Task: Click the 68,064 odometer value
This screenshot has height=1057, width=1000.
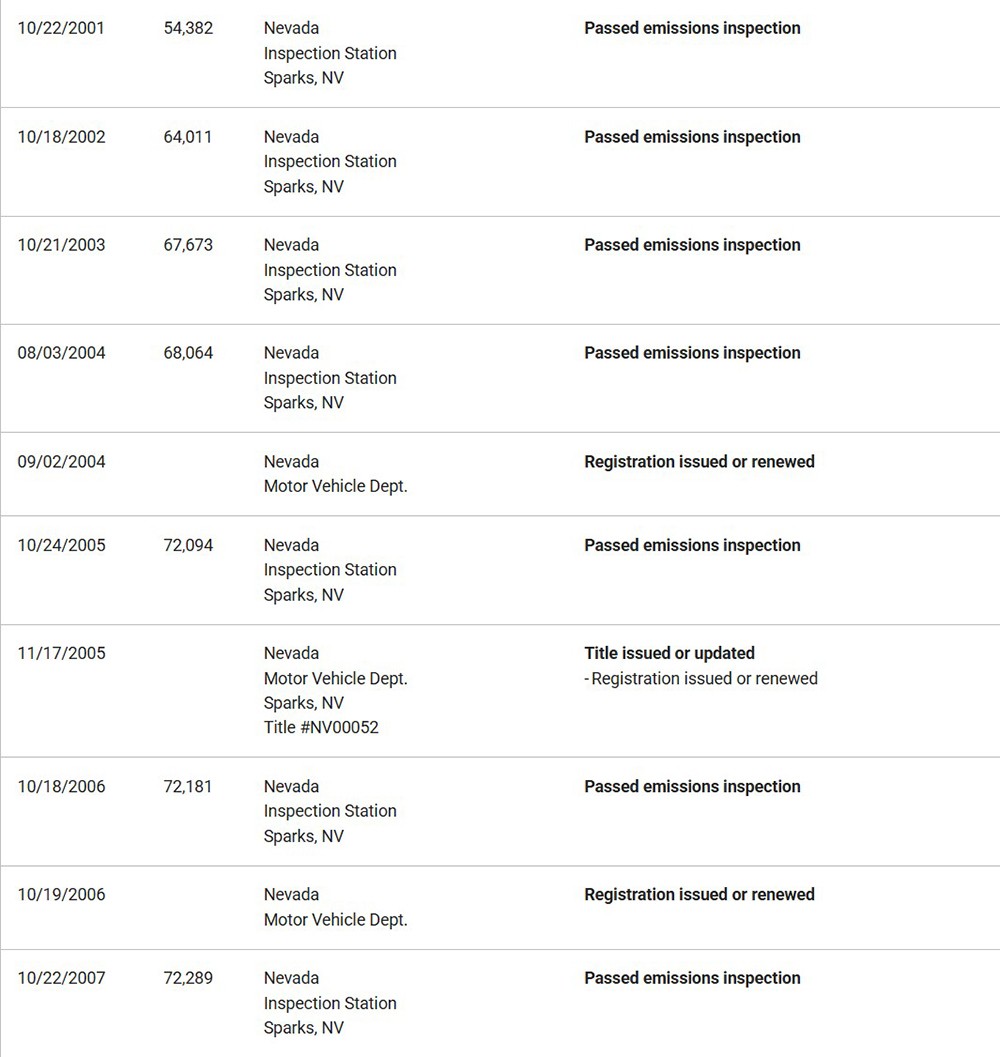Action: [188, 353]
